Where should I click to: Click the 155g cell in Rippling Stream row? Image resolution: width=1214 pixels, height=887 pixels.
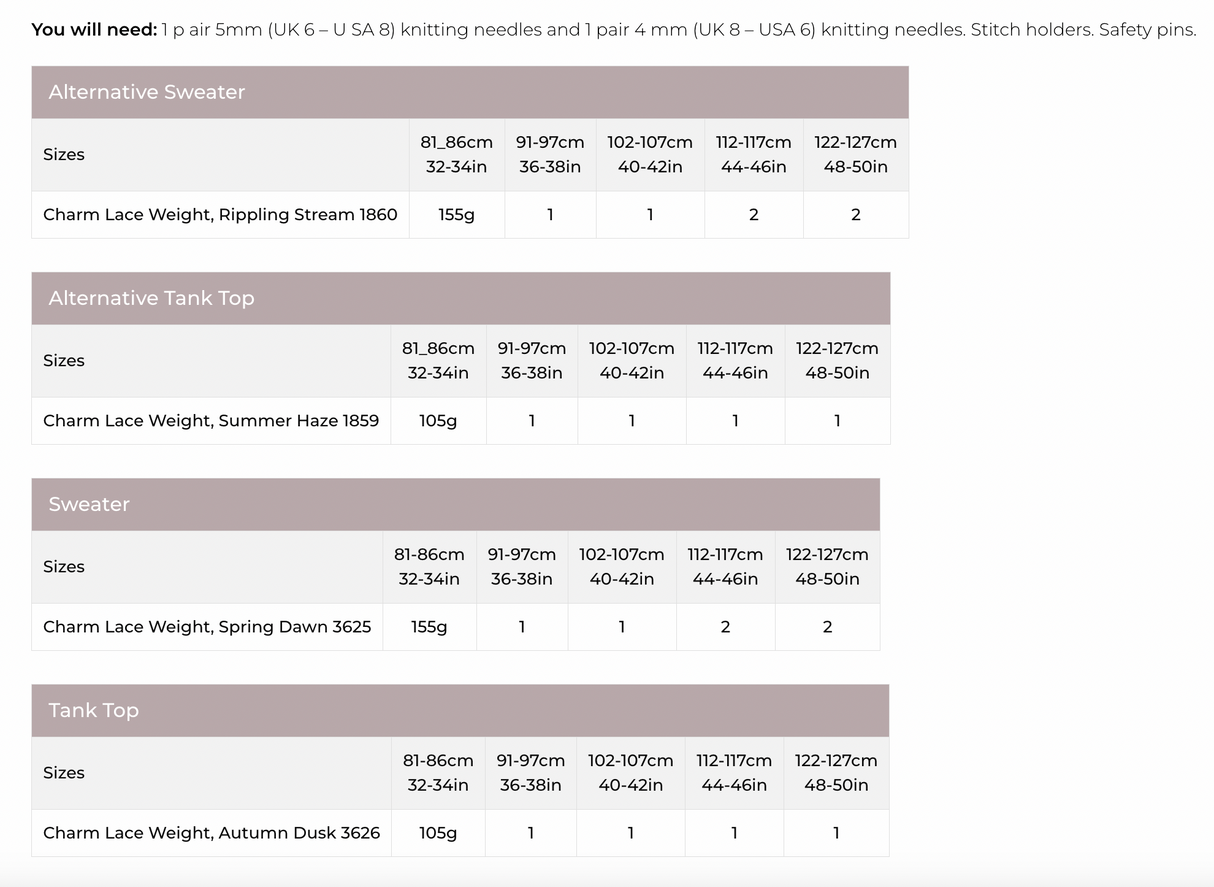pos(456,214)
